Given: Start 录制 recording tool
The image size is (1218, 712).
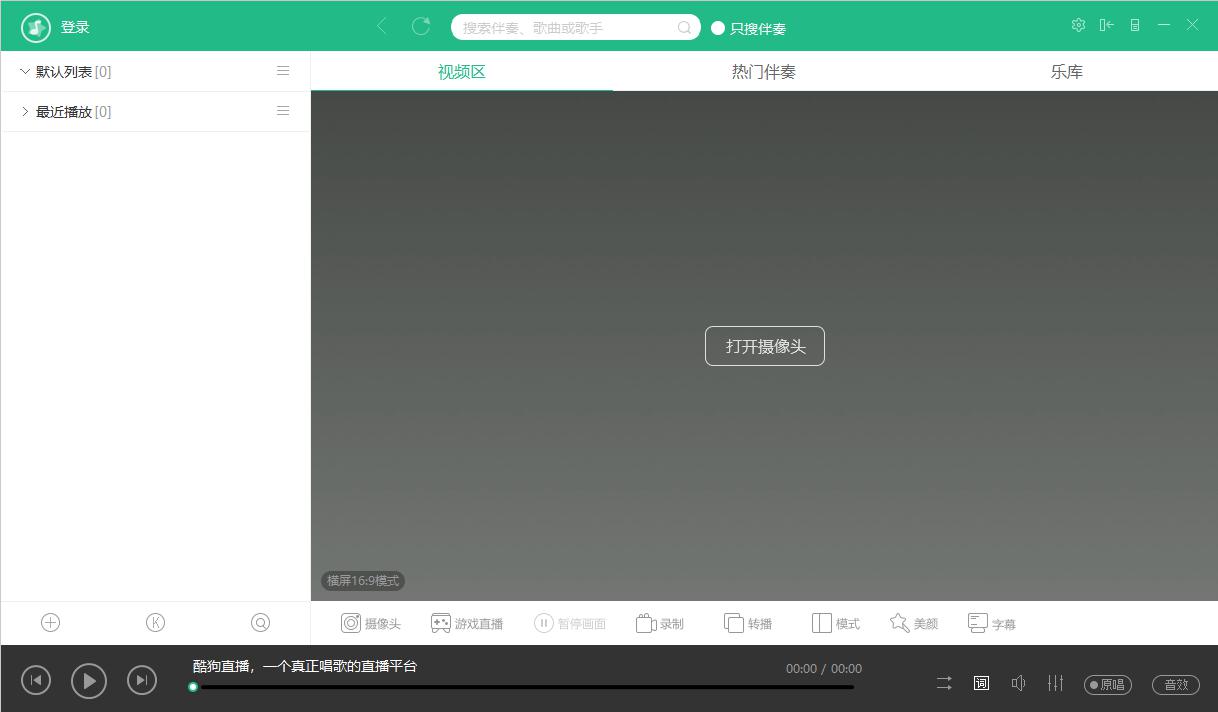Looking at the screenshot, I should point(660,623).
